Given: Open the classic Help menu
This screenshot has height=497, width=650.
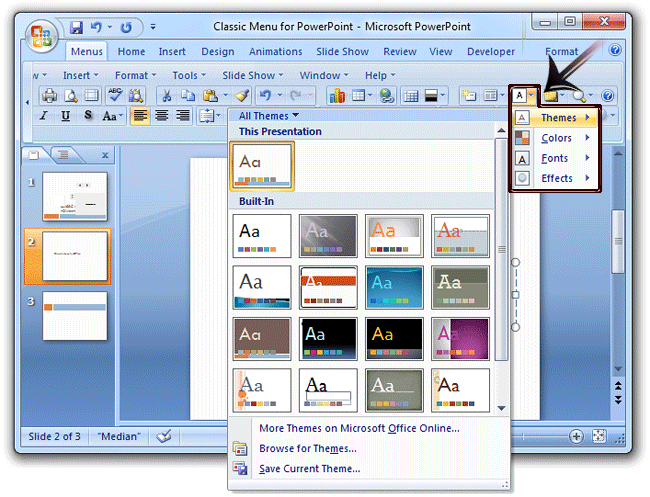Looking at the screenshot, I should 380,75.
